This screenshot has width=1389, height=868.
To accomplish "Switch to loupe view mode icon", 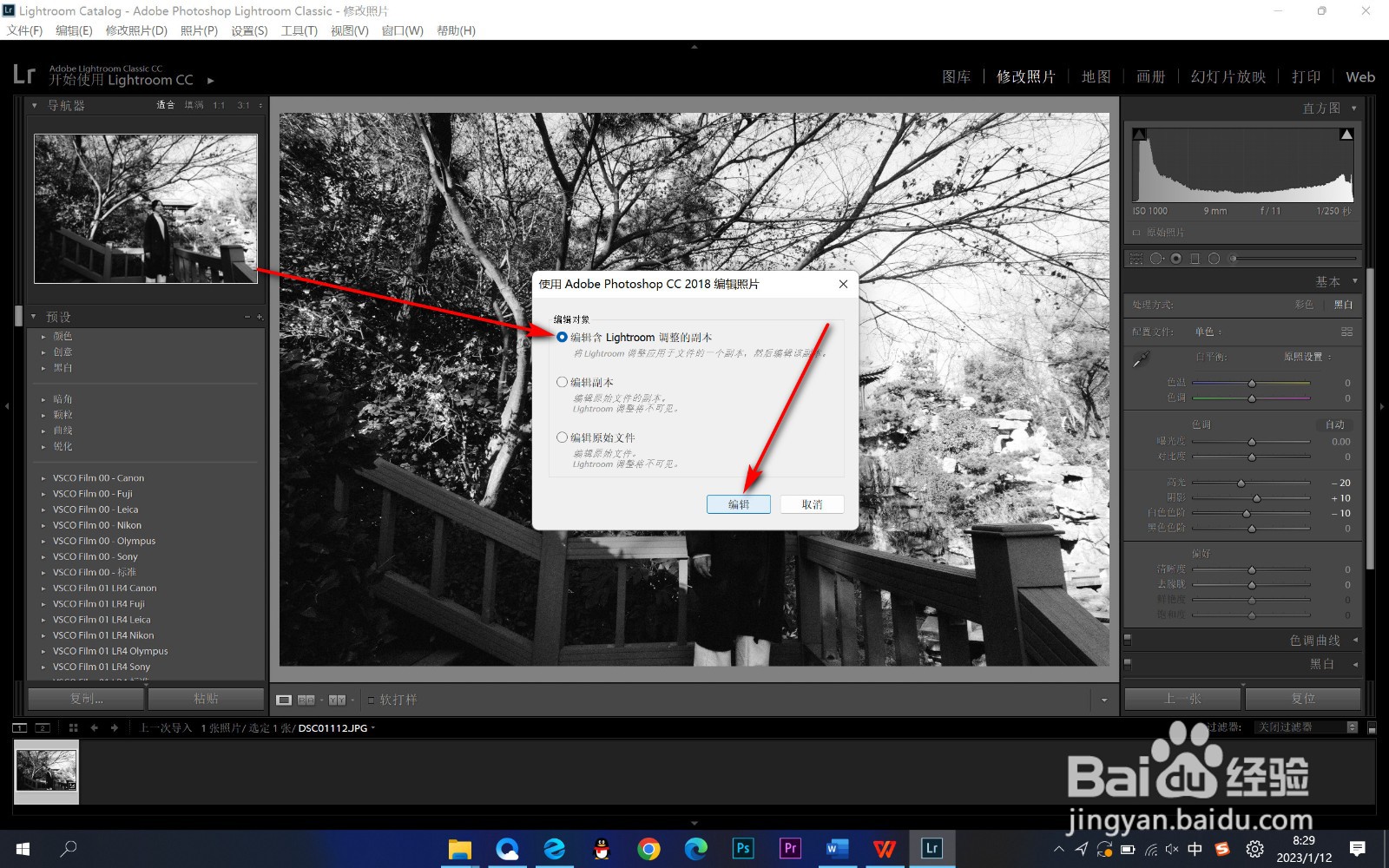I will [x=284, y=700].
